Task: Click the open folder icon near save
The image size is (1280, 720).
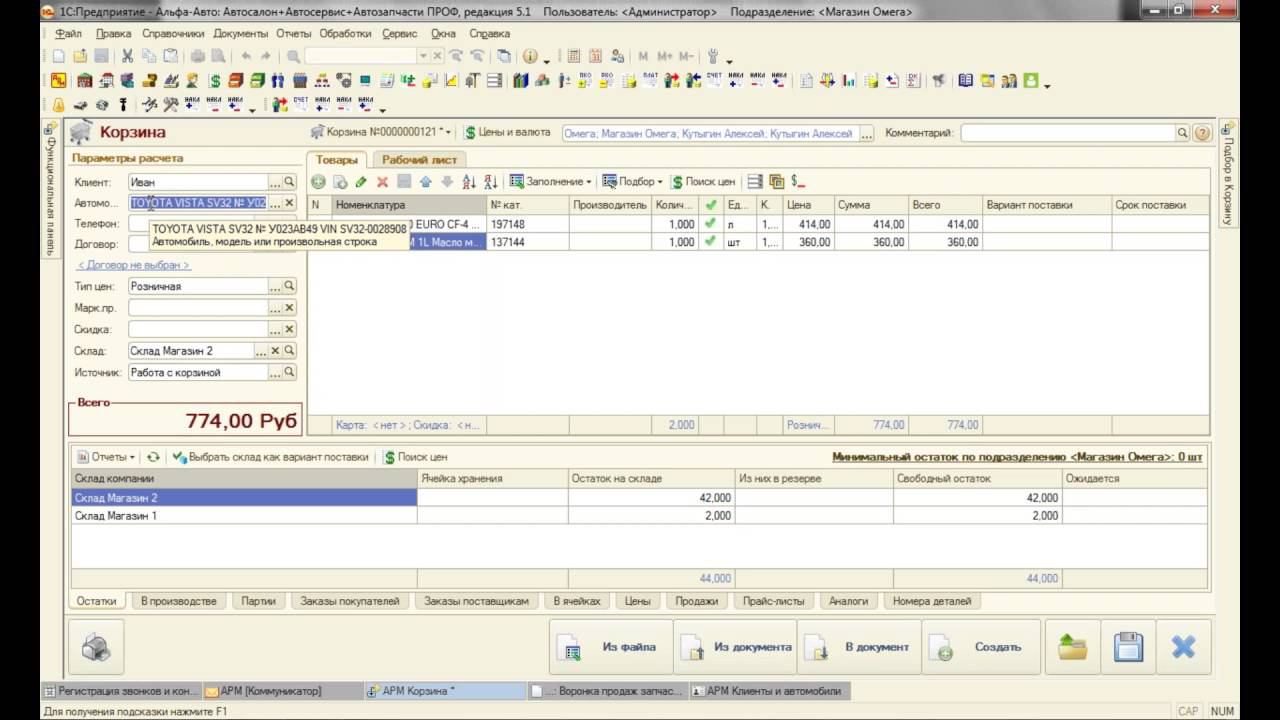Action: (x=1072, y=647)
